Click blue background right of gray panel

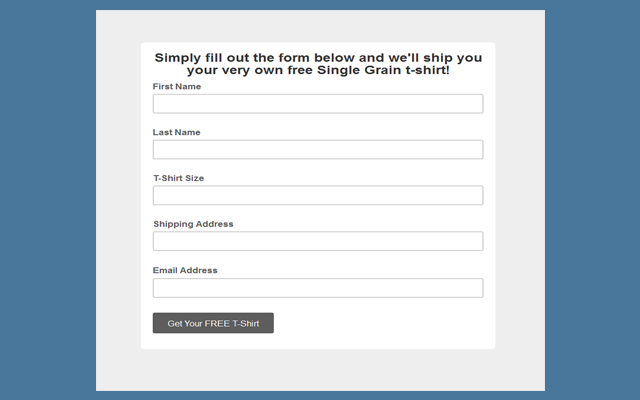pos(592,200)
